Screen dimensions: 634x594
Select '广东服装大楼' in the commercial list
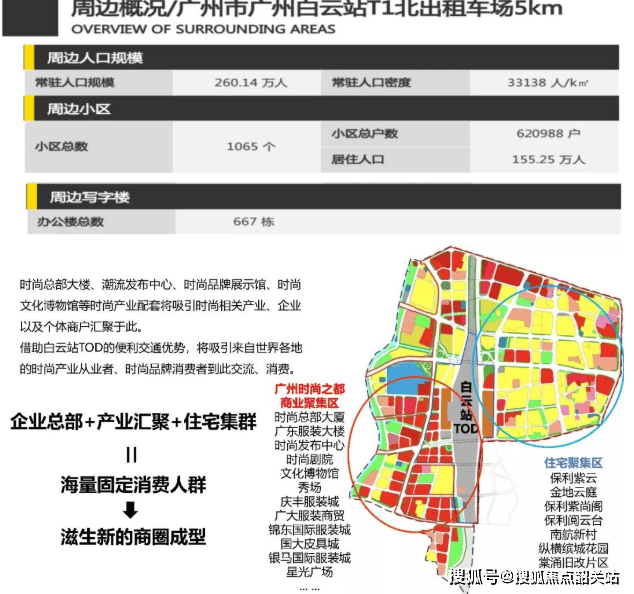click(309, 431)
